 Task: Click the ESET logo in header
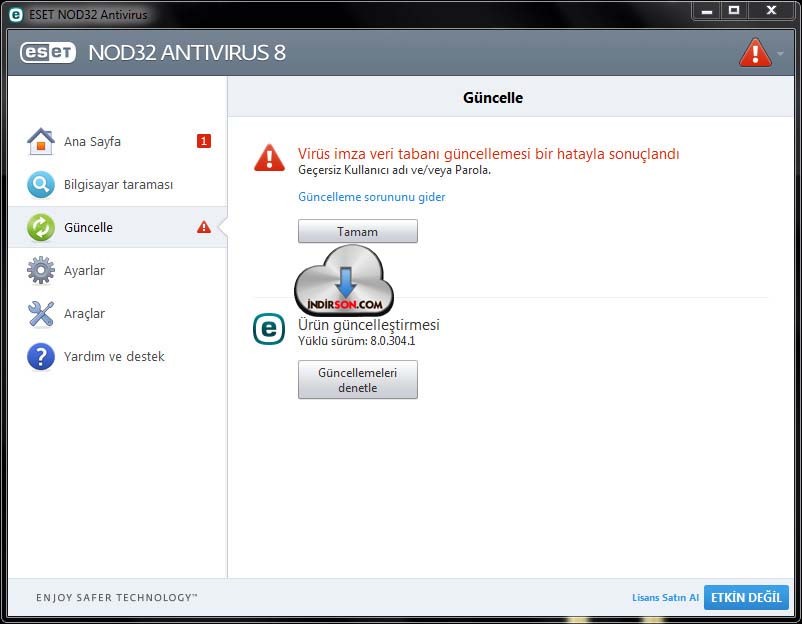(x=48, y=52)
